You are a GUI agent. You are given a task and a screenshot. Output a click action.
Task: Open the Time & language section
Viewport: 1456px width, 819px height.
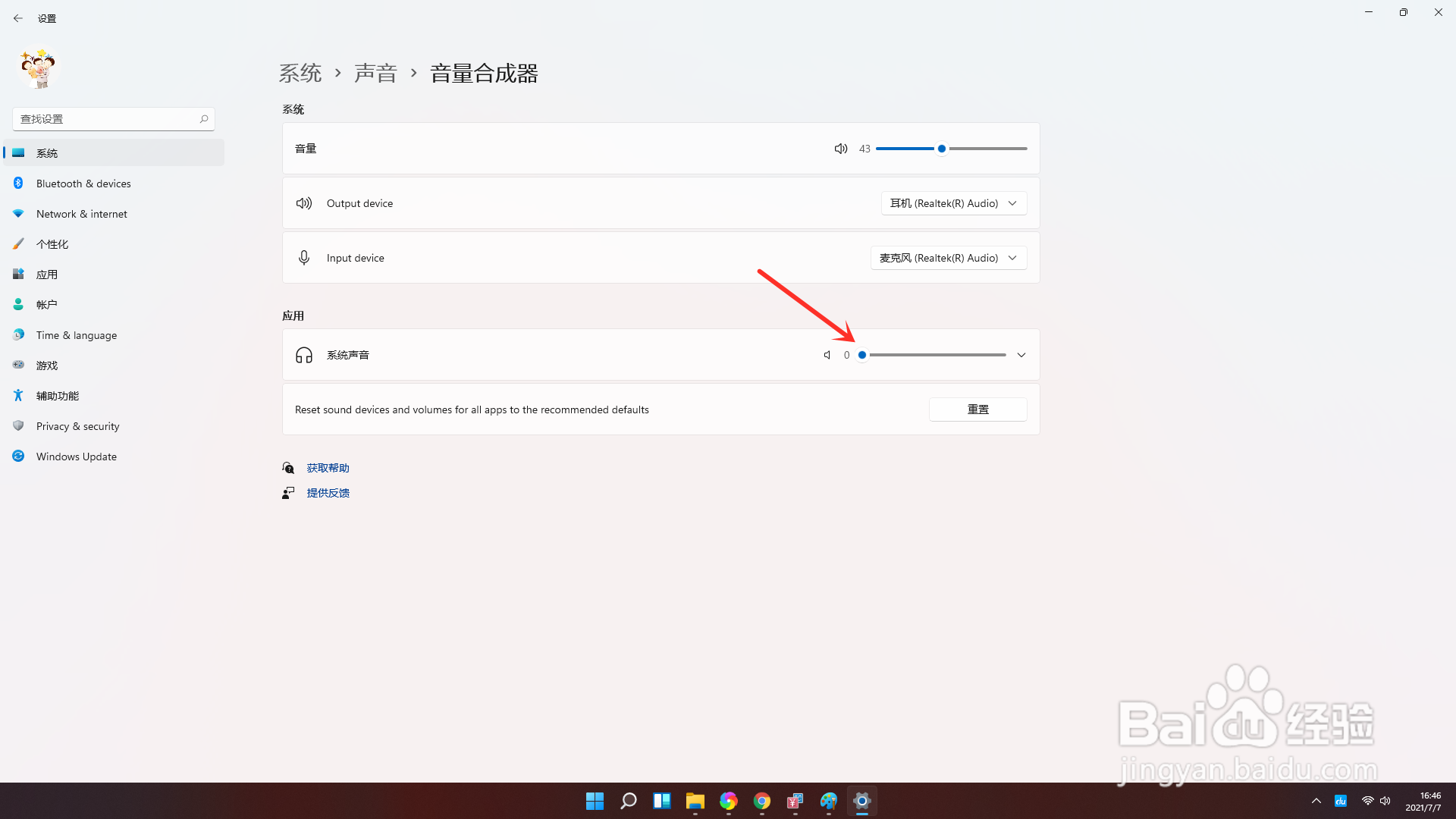[76, 334]
